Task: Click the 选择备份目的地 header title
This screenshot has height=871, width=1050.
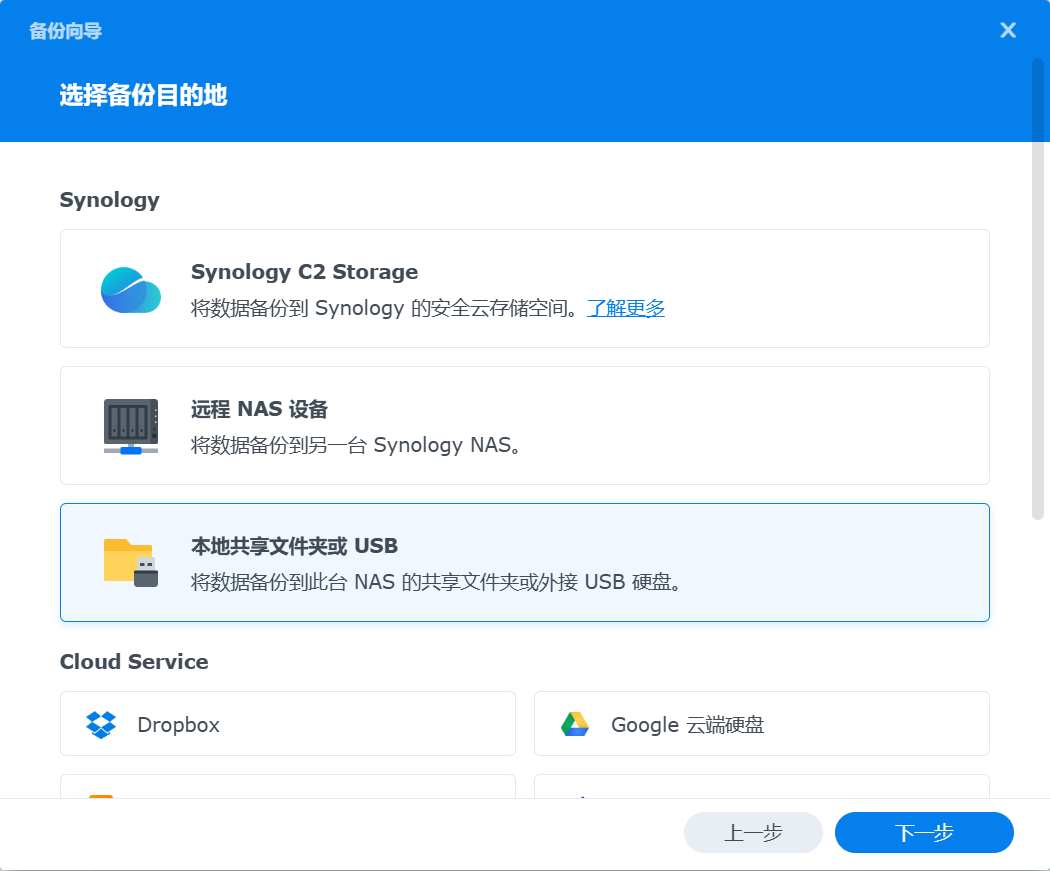Action: (x=143, y=96)
